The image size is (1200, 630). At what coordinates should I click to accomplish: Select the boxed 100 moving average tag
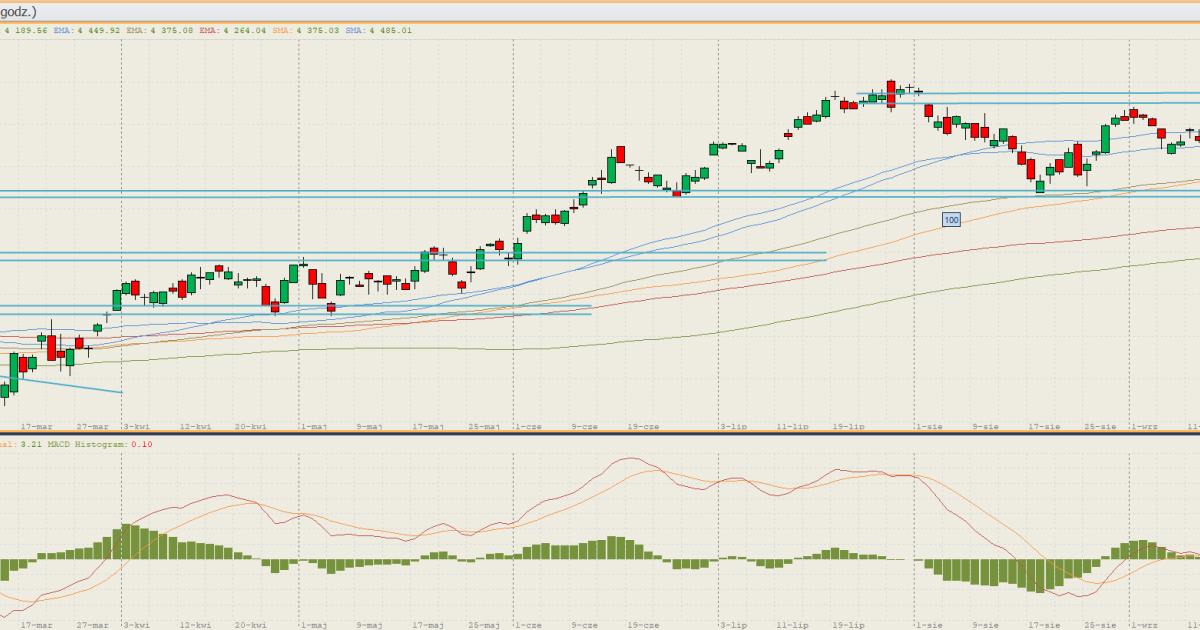(951, 219)
